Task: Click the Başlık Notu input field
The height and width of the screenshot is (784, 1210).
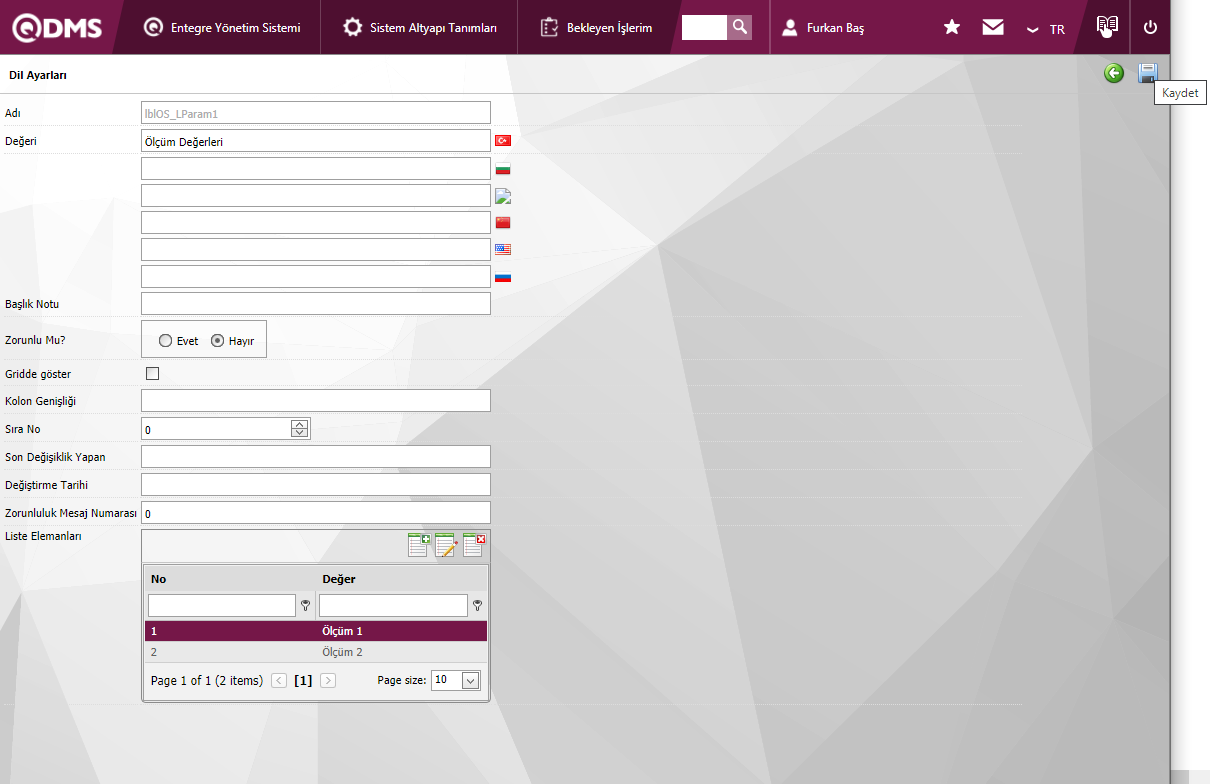Action: point(316,303)
